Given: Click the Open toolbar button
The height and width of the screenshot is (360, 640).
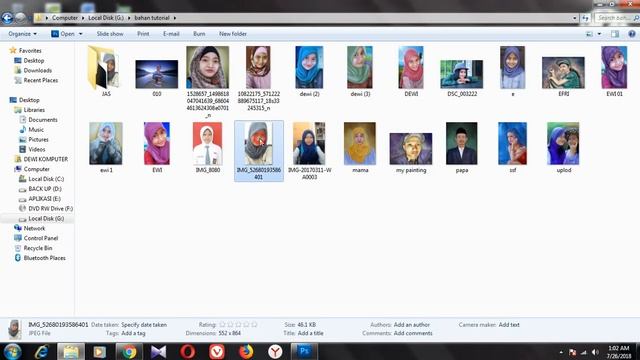Looking at the screenshot, I should coord(63,34).
